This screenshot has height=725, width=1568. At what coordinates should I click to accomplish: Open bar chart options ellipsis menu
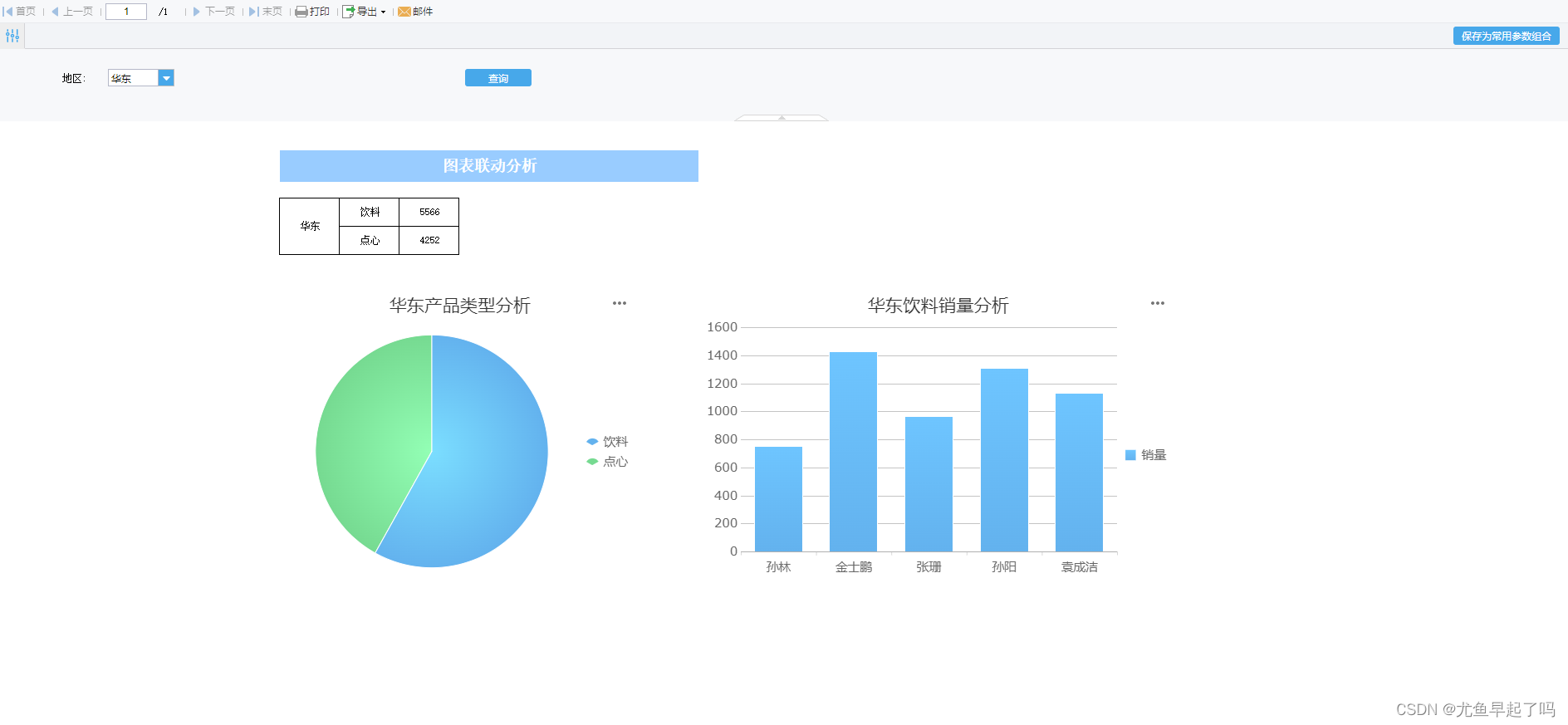pos(1158,303)
